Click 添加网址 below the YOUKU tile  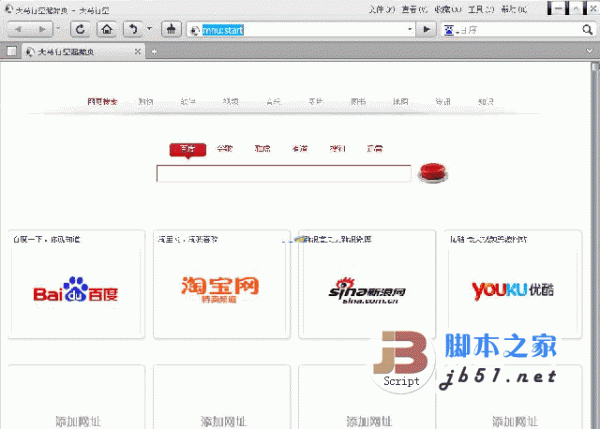click(x=515, y=421)
